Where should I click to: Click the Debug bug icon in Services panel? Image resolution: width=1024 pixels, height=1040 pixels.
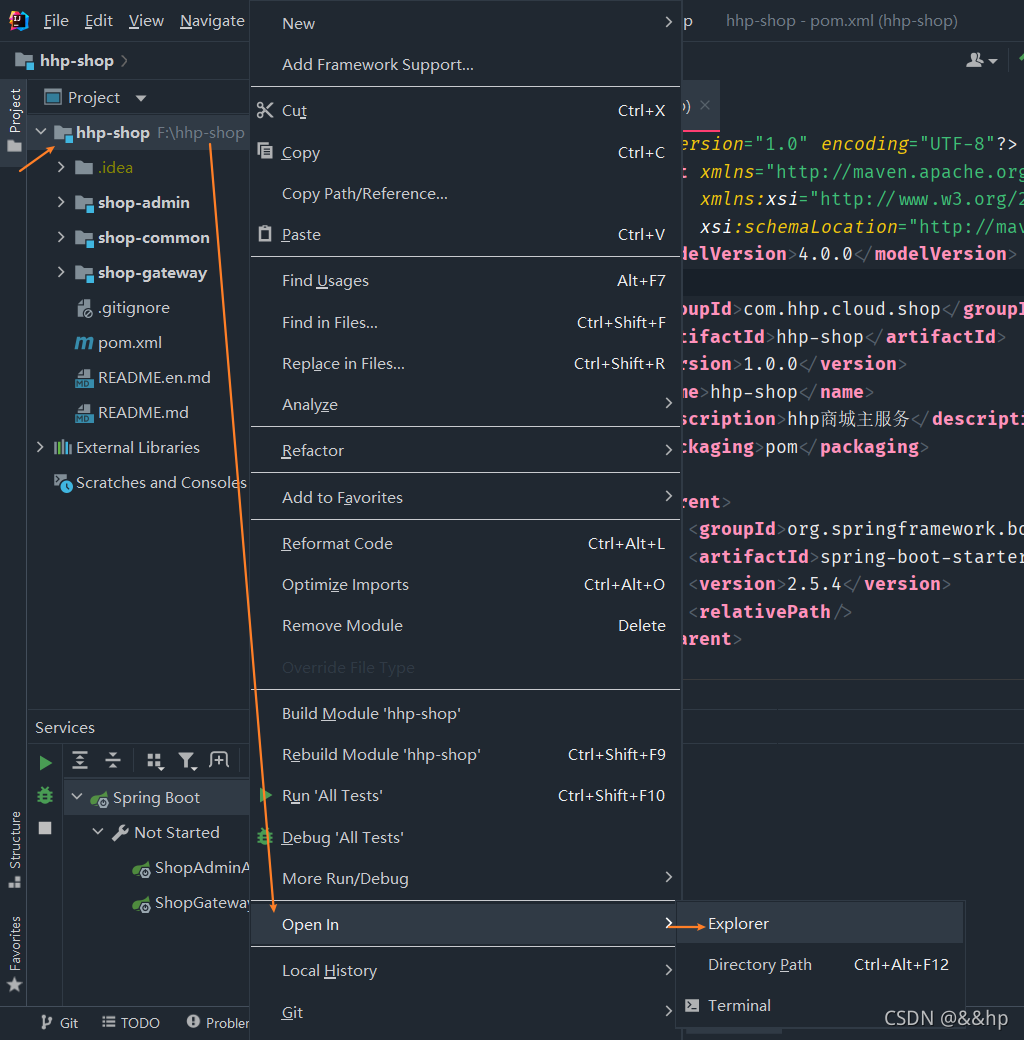(44, 795)
